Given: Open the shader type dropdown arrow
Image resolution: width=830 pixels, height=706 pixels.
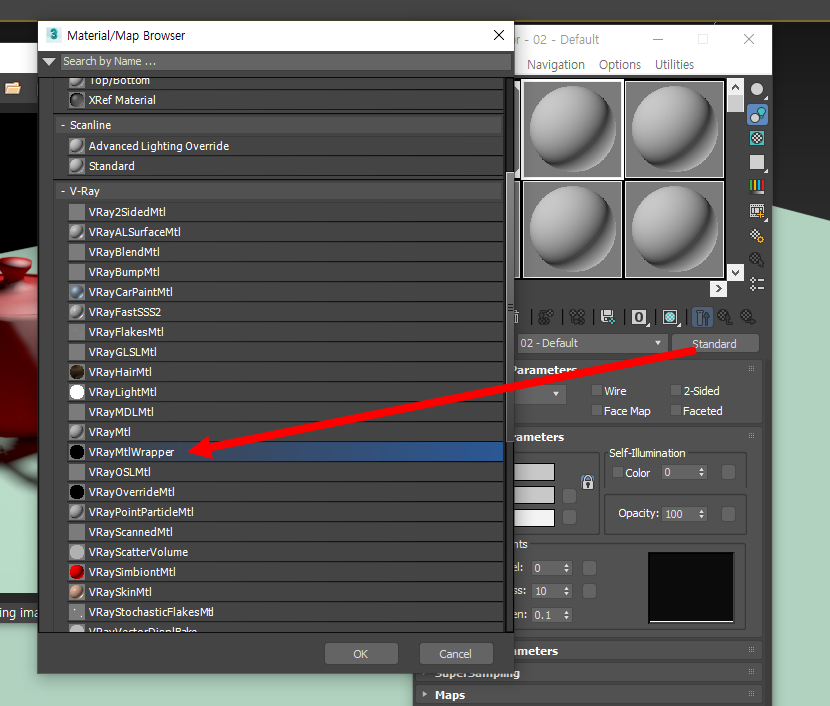Looking at the screenshot, I should point(556,394).
